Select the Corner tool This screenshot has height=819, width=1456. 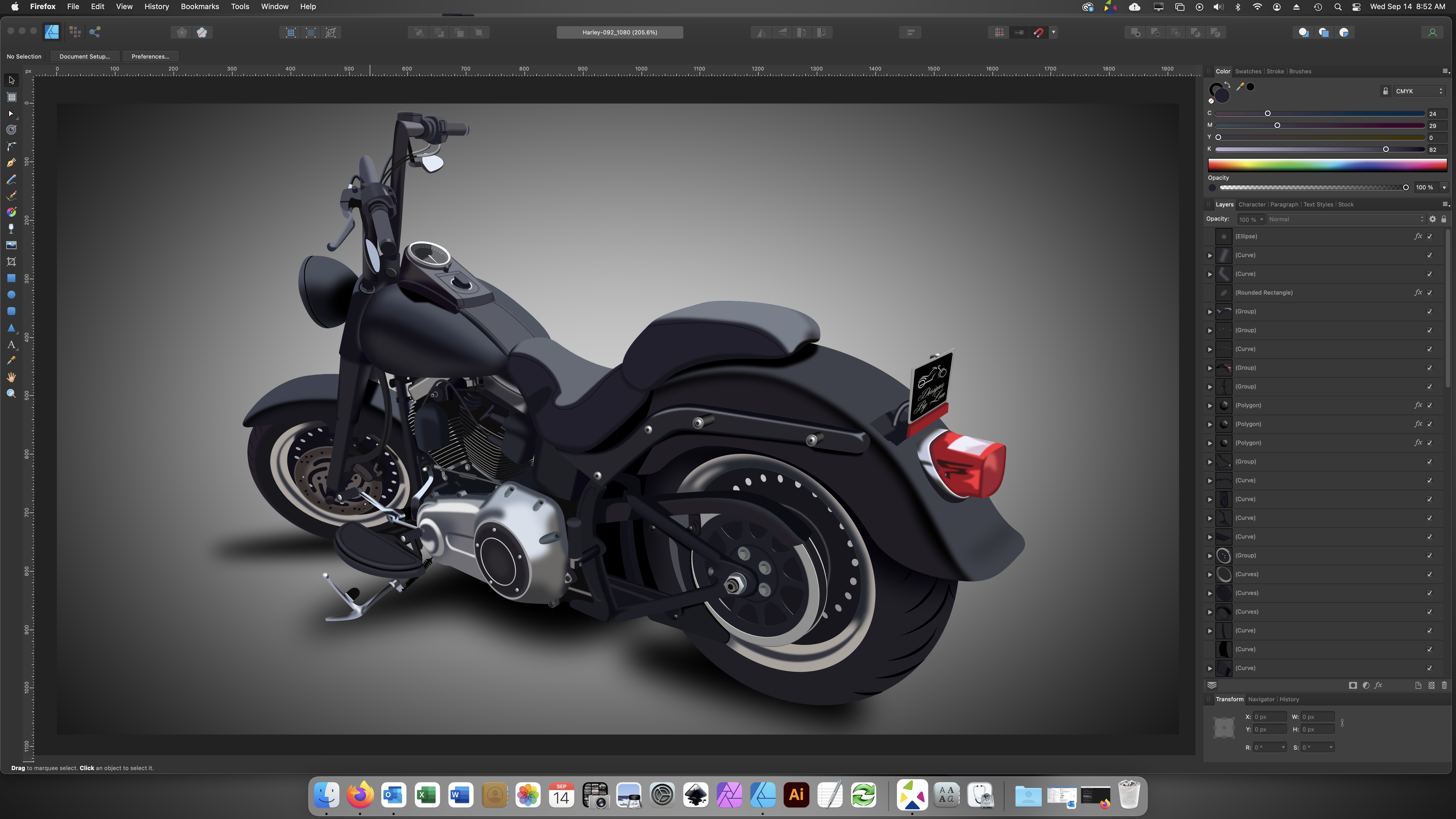[11, 146]
